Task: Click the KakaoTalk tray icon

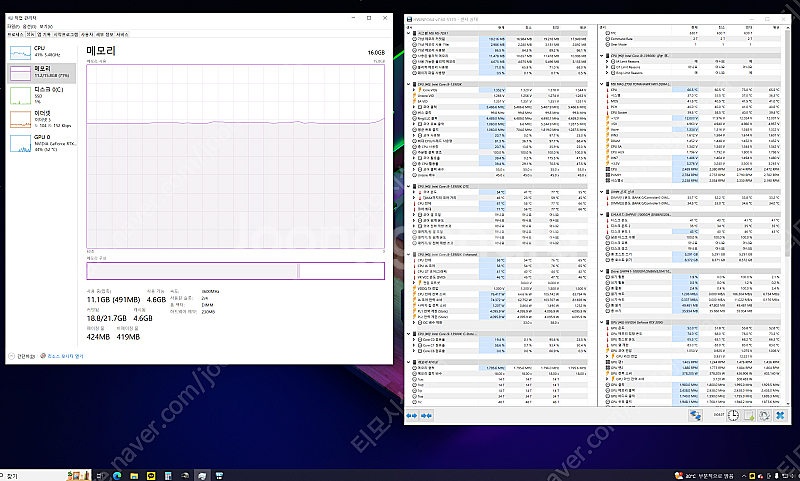Action: pos(752,475)
